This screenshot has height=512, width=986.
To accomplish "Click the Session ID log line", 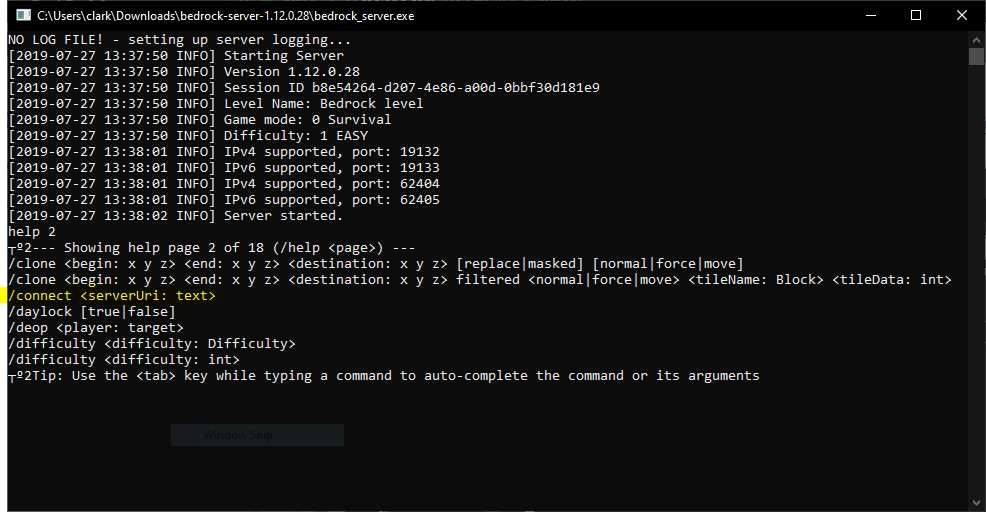I will 304,88.
